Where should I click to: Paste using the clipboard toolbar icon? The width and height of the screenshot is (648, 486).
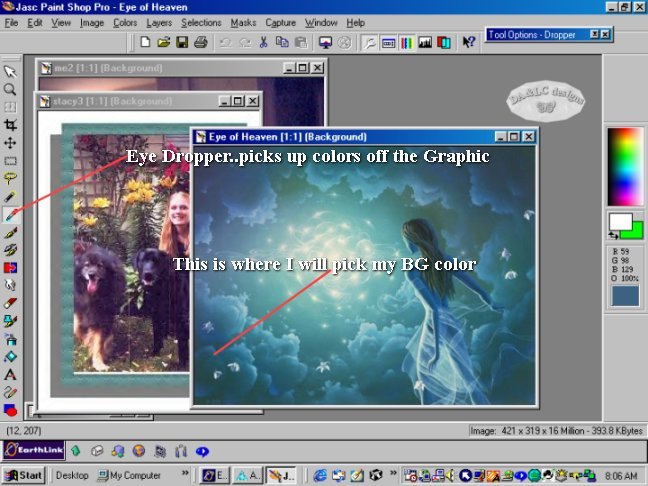tap(301, 42)
